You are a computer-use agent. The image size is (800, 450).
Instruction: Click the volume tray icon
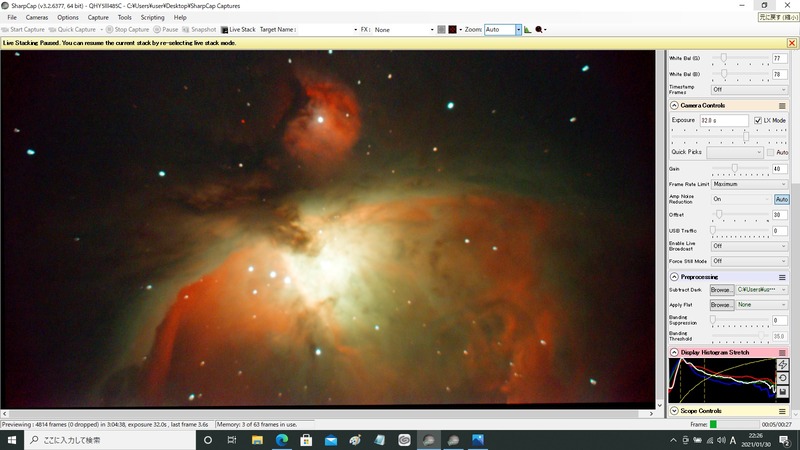pyautogui.click(x=721, y=440)
